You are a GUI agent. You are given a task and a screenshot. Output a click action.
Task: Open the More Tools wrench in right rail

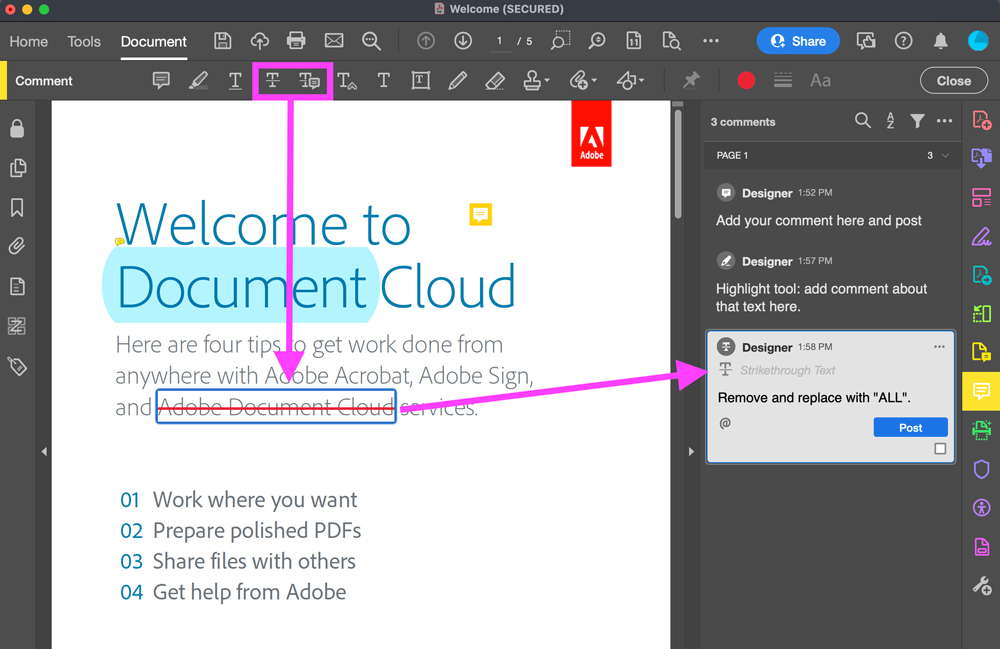981,585
